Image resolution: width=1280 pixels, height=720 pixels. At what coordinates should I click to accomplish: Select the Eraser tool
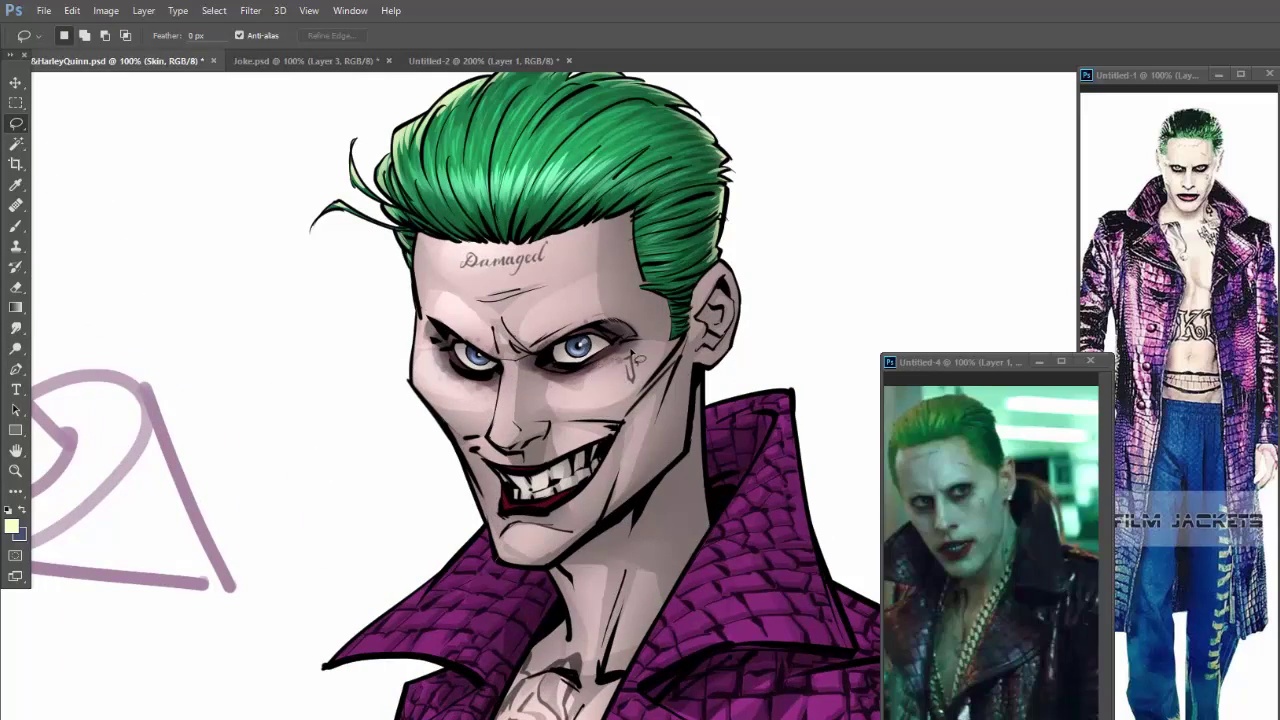16,287
